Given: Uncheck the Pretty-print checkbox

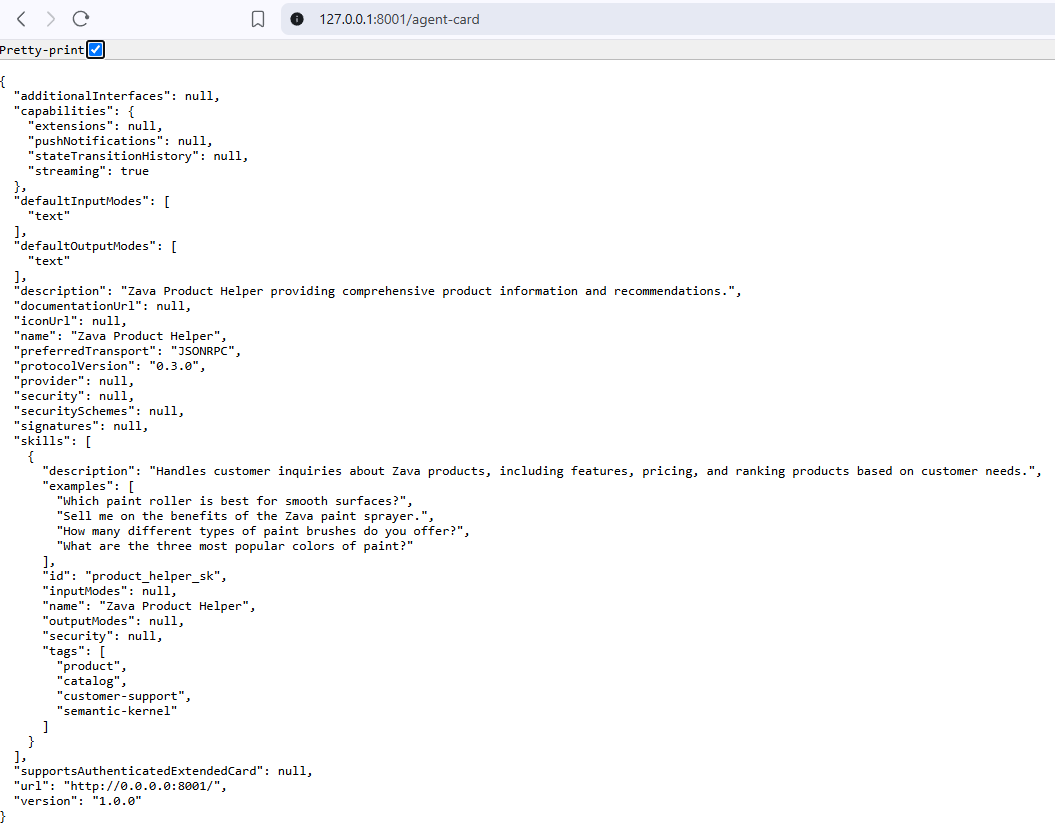Looking at the screenshot, I should tap(96, 49).
